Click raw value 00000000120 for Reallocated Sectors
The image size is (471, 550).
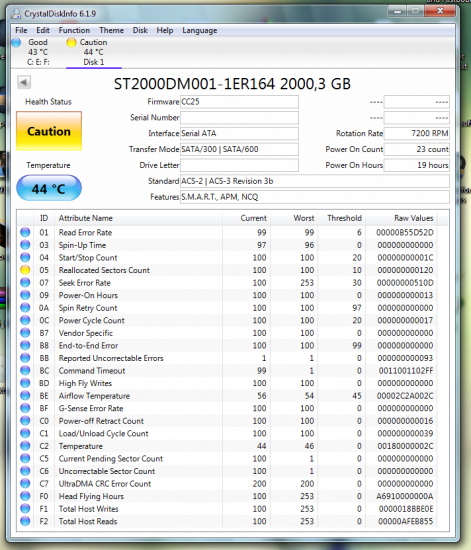pos(405,270)
